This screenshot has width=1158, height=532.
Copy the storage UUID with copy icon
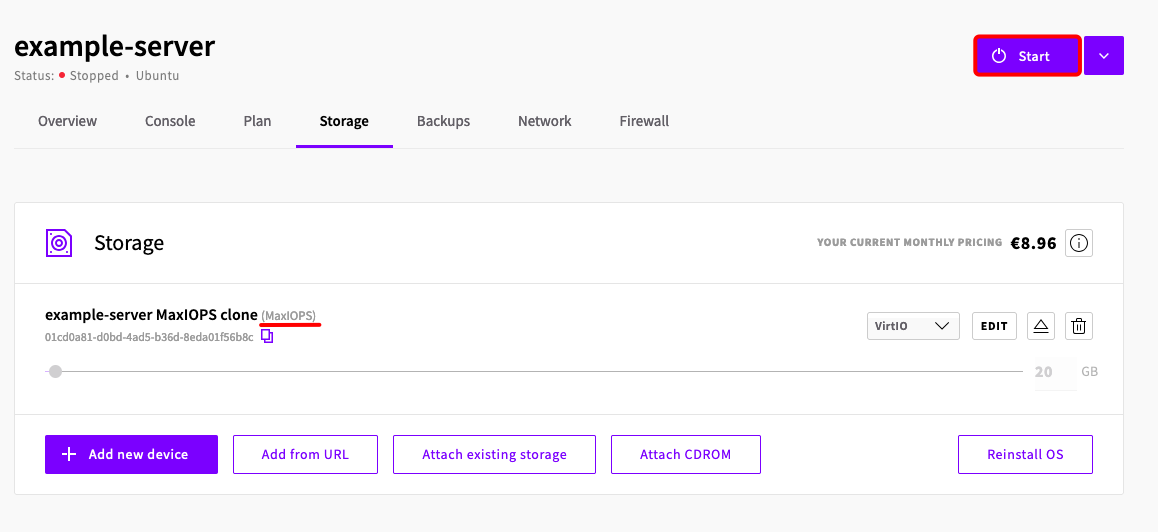tap(267, 337)
